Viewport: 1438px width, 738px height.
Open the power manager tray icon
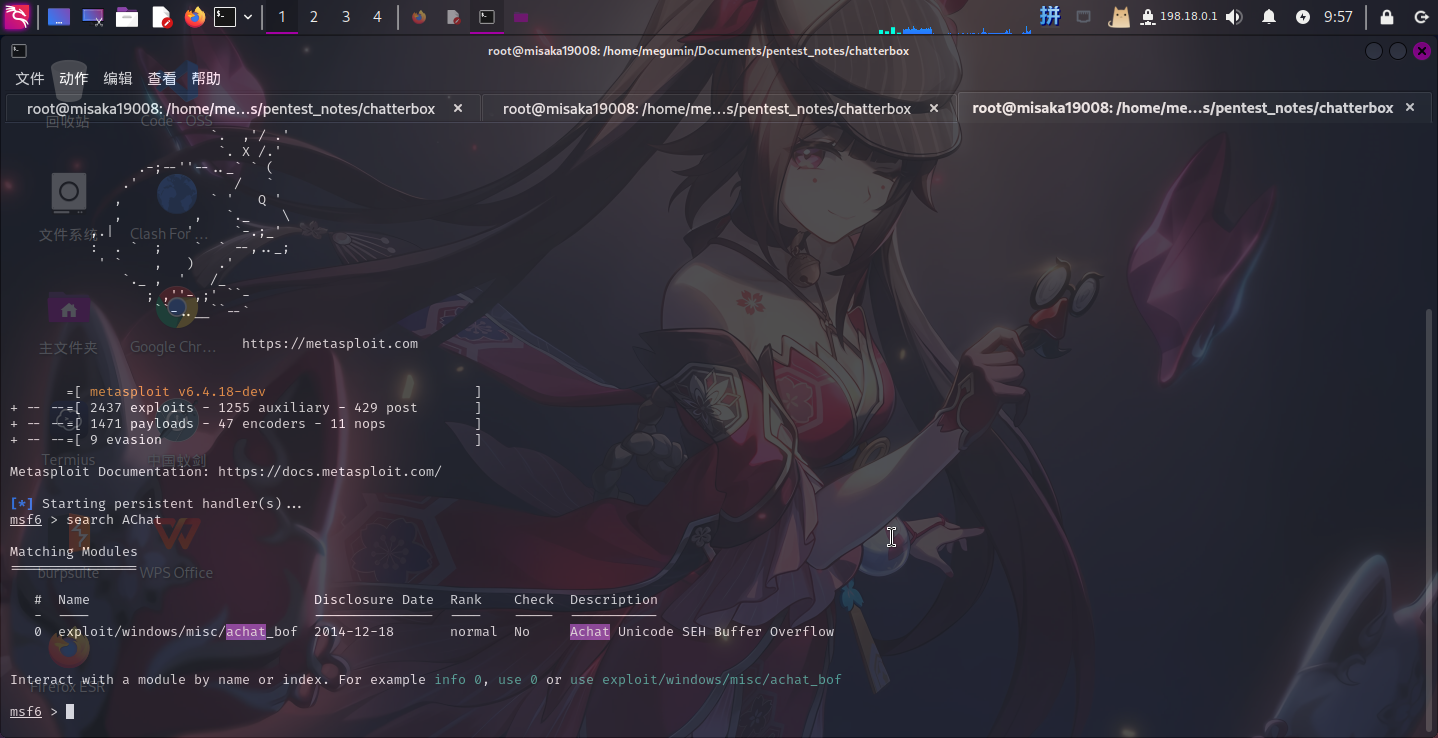pos(1302,17)
